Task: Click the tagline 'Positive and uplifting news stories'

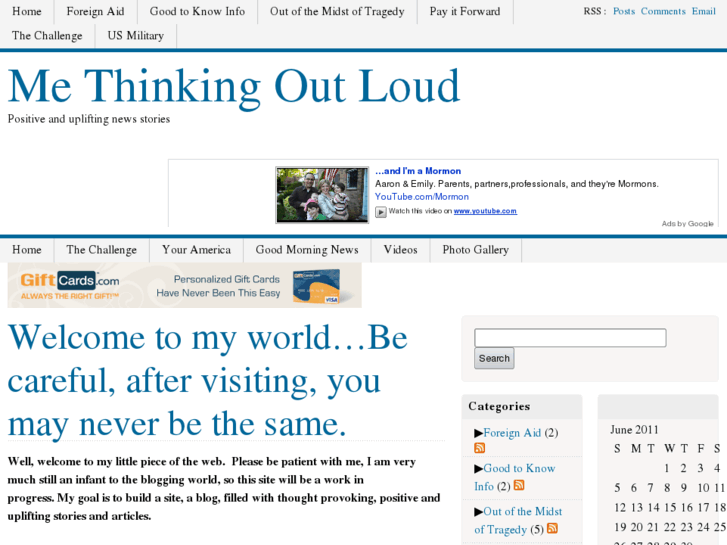Action: pyautogui.click(x=89, y=119)
